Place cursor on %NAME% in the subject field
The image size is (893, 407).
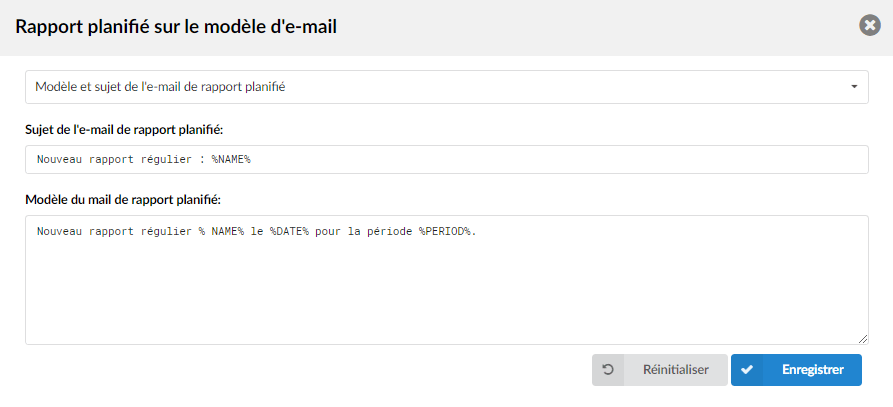click(x=231, y=160)
